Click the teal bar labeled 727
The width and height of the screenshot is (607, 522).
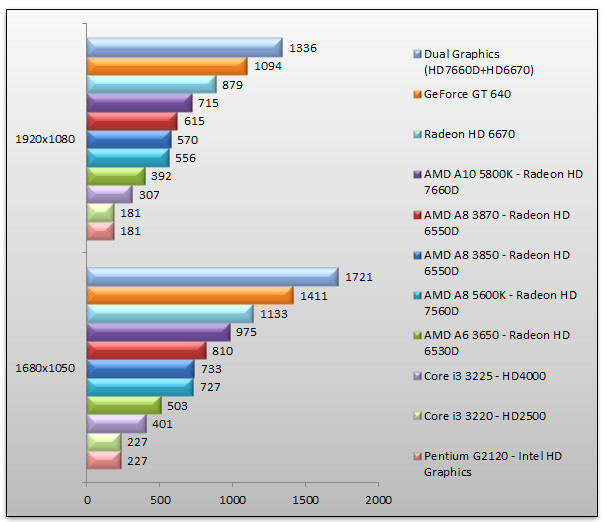[x=140, y=387]
